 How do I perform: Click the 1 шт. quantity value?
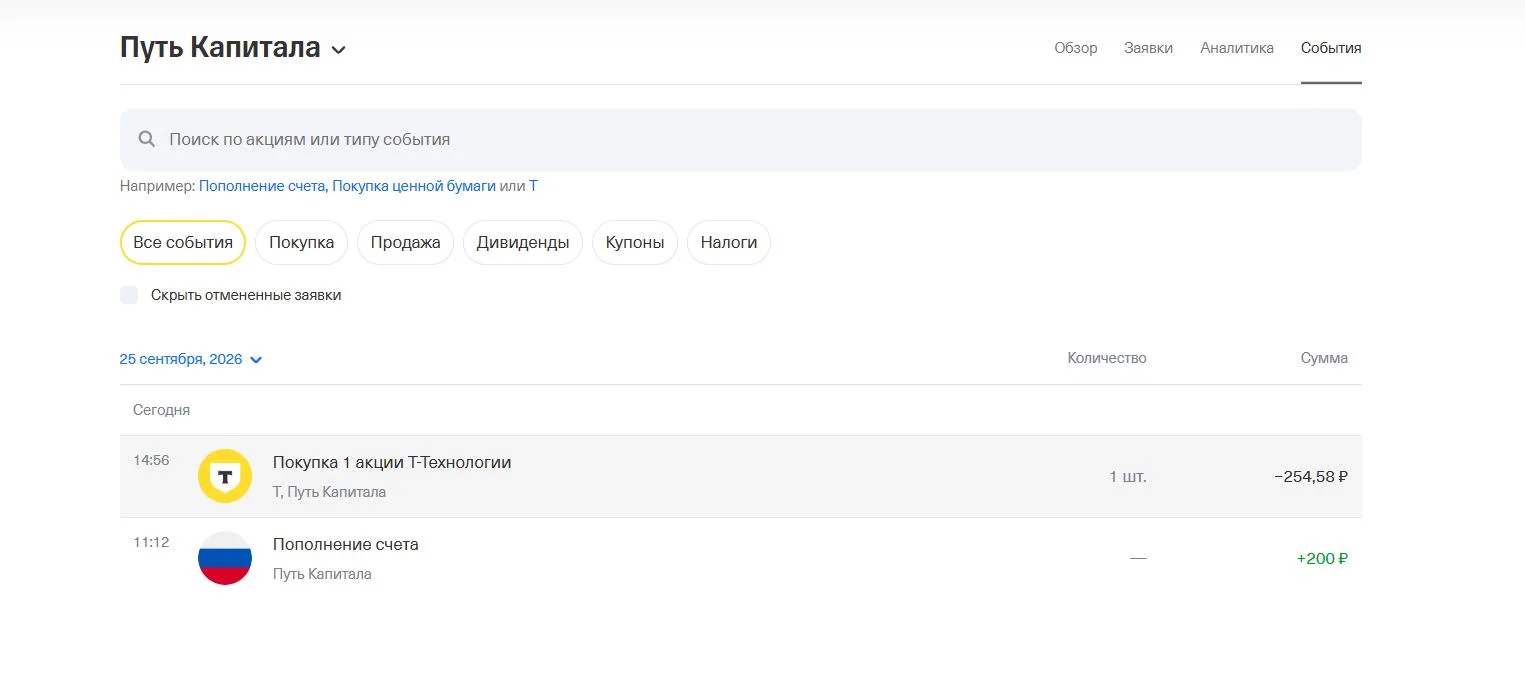[1128, 477]
